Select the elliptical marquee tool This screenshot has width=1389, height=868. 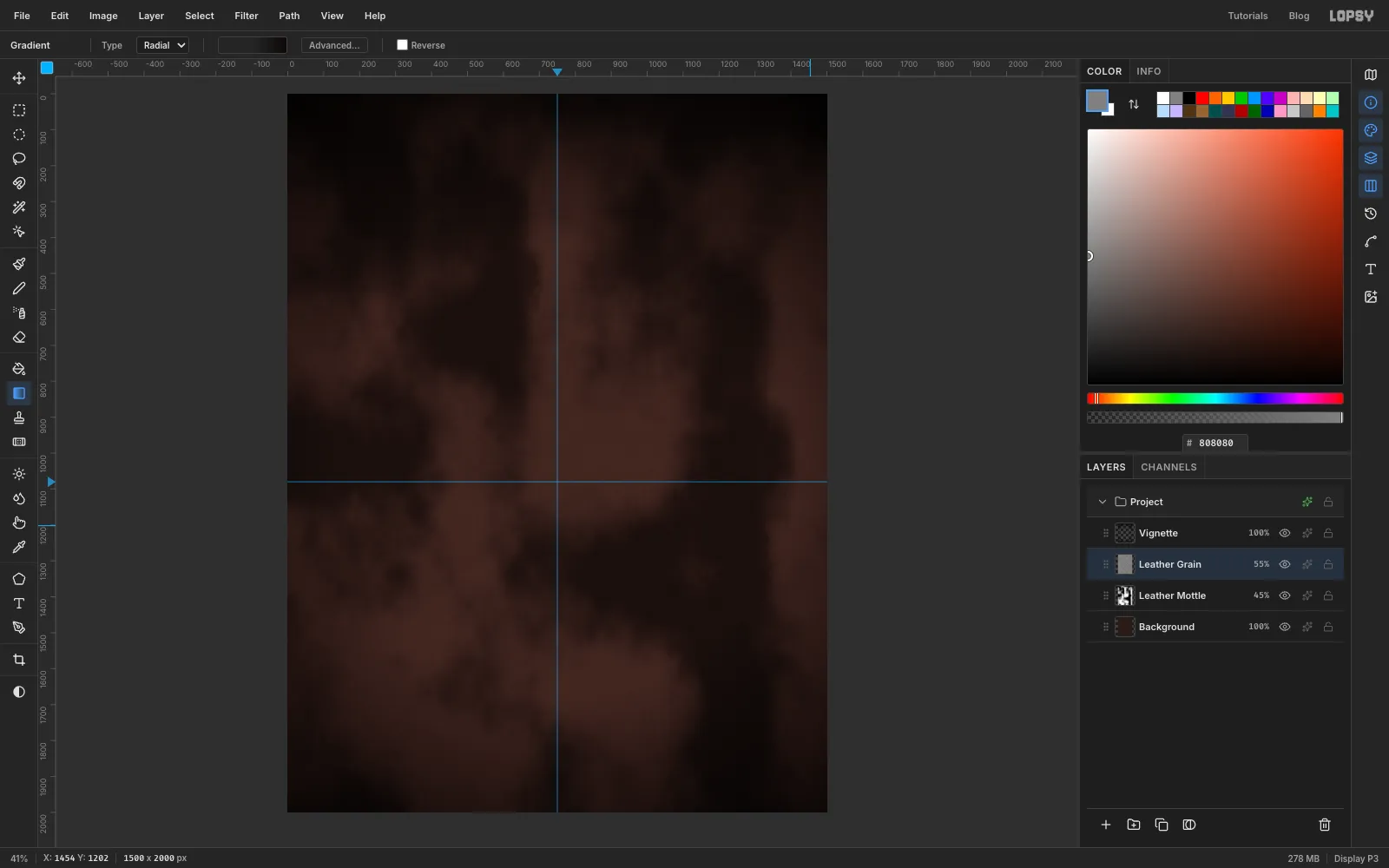(19, 135)
